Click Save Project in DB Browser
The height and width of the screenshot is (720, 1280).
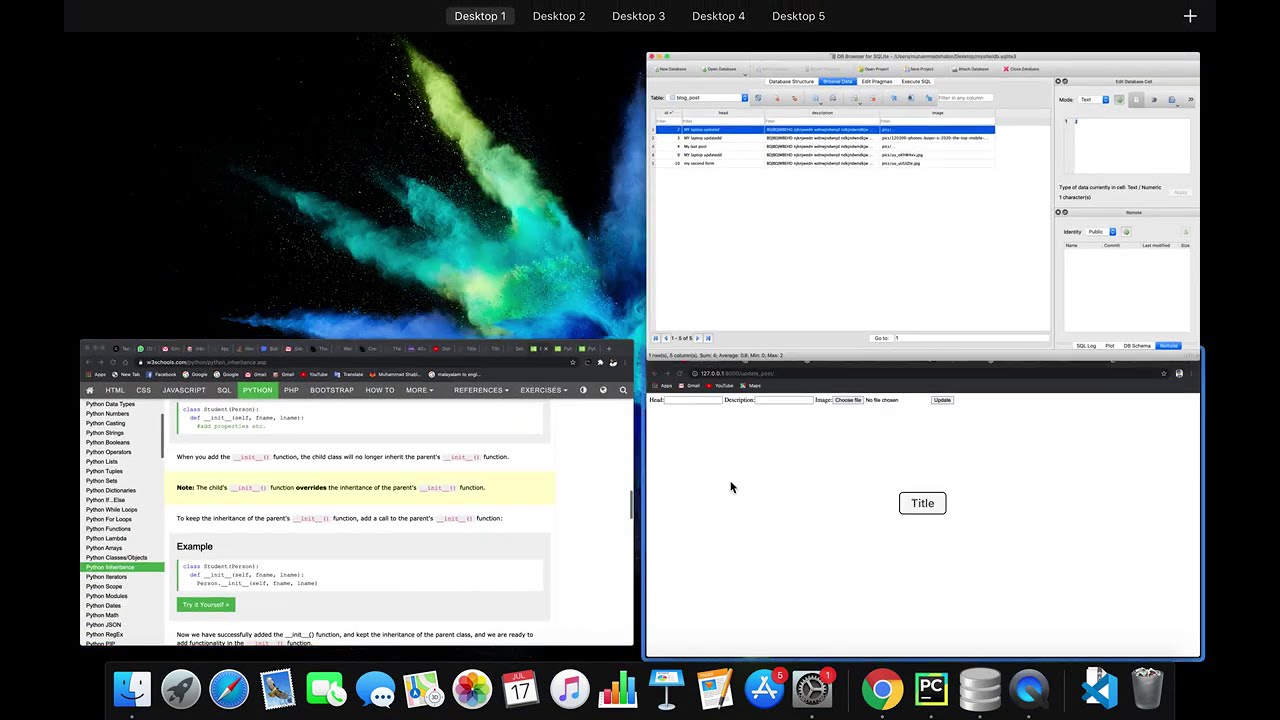(917, 69)
